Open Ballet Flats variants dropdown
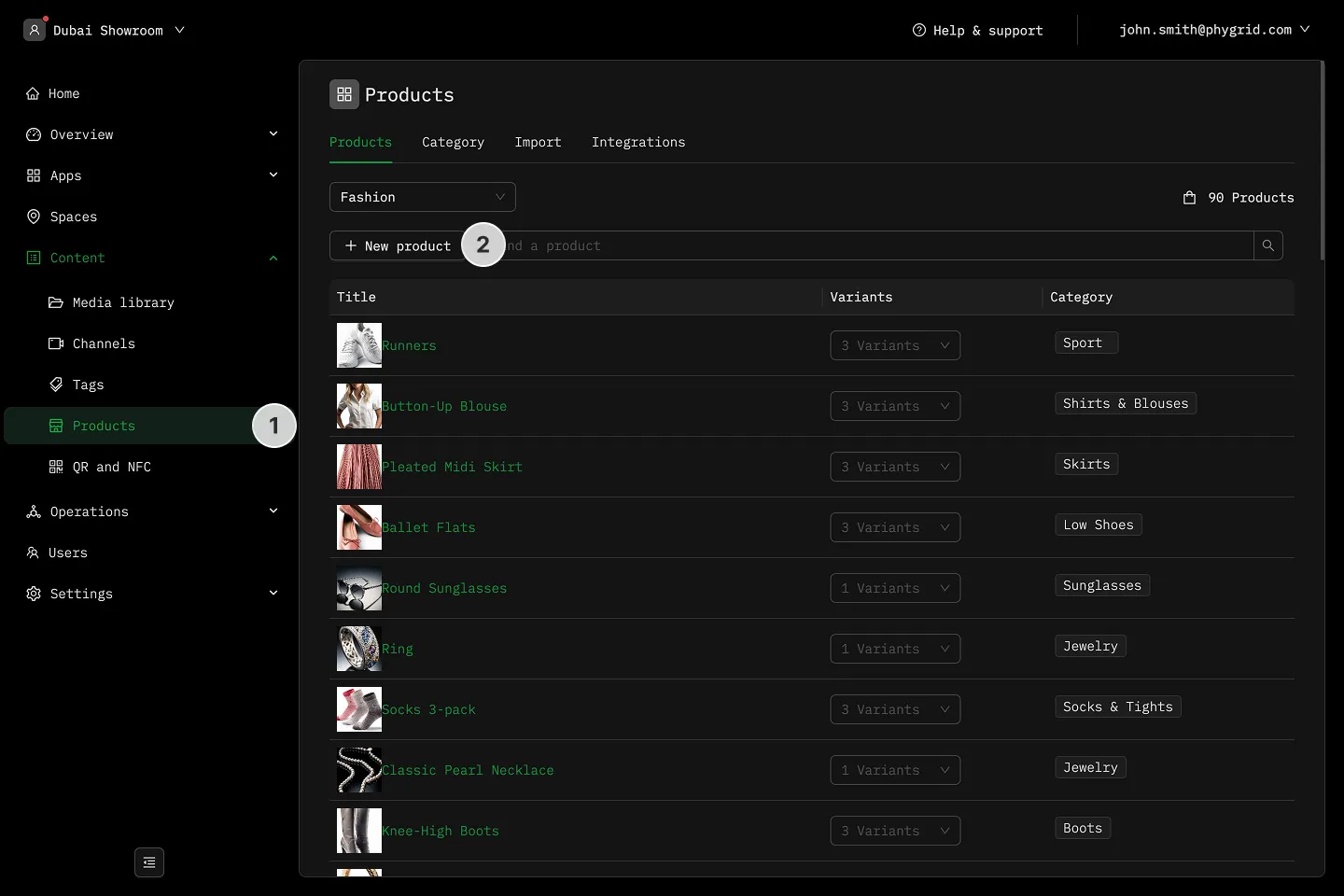 [895, 527]
